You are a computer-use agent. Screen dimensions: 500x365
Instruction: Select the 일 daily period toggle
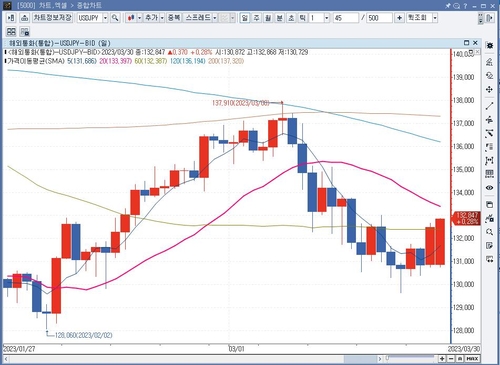(x=245, y=18)
